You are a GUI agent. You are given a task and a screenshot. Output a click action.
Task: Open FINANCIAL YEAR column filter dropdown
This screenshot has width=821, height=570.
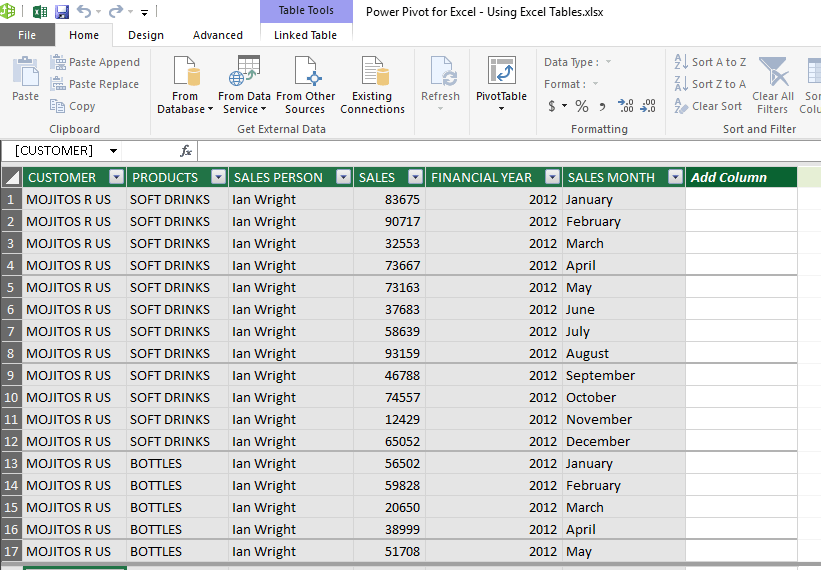tap(552, 177)
